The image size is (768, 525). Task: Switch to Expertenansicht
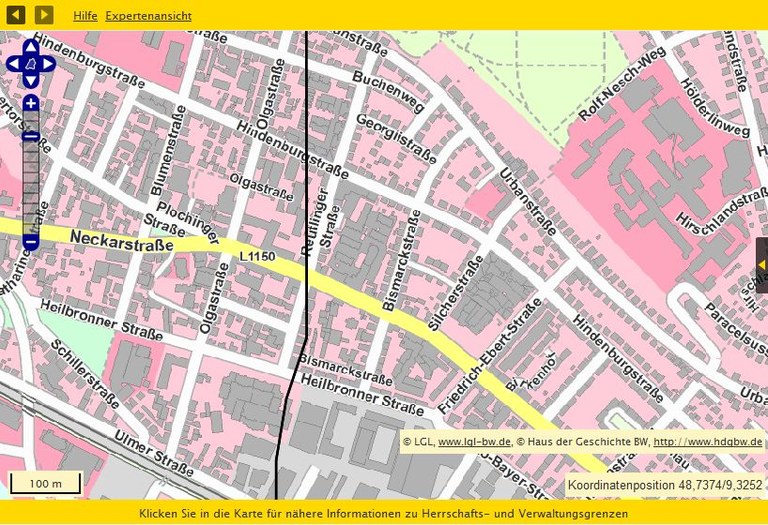tap(148, 16)
